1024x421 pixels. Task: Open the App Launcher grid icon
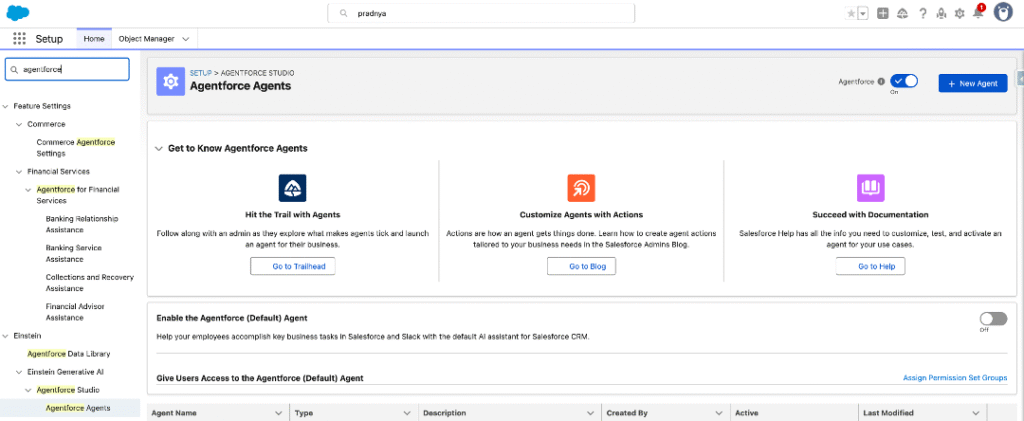20,39
